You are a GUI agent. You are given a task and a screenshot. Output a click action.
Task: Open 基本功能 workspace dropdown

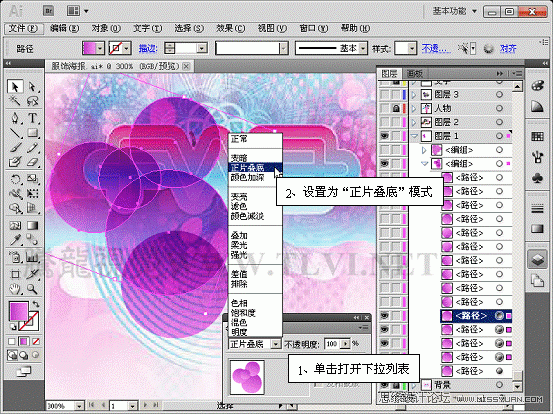tap(455, 11)
